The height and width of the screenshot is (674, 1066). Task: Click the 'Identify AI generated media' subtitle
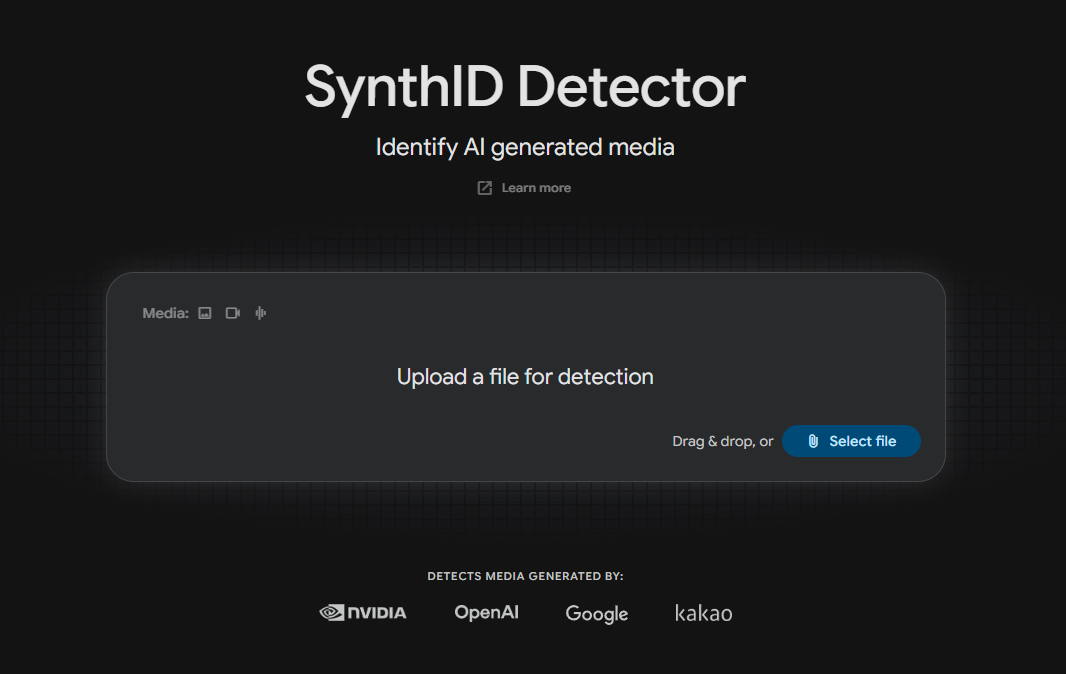(525, 147)
